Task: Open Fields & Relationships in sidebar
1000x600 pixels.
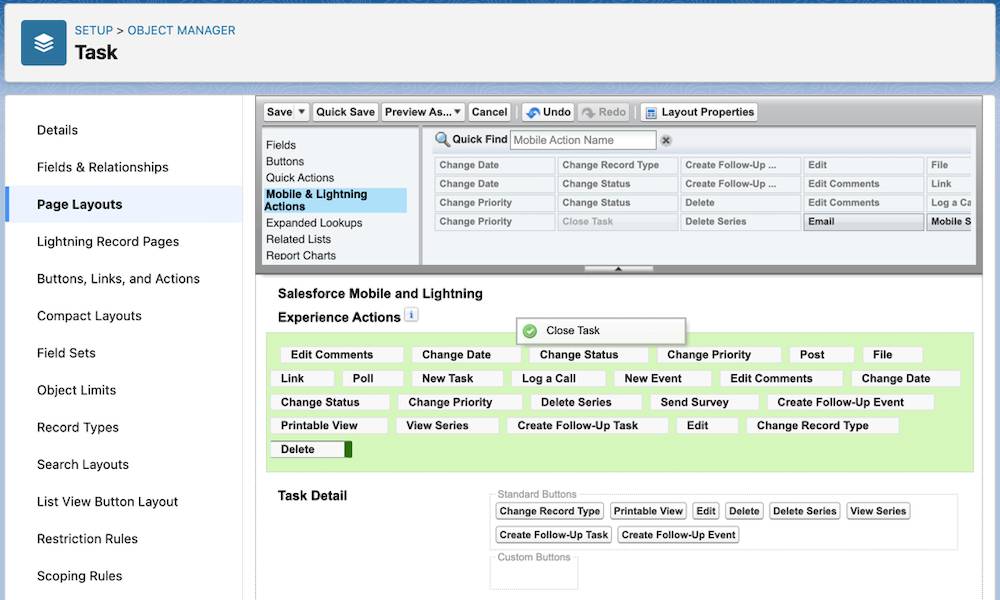Action: click(x=103, y=167)
